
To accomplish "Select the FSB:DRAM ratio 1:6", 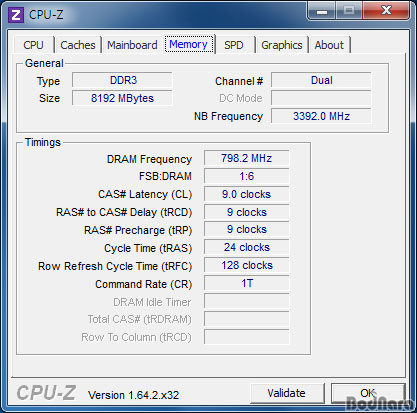I will [247, 176].
